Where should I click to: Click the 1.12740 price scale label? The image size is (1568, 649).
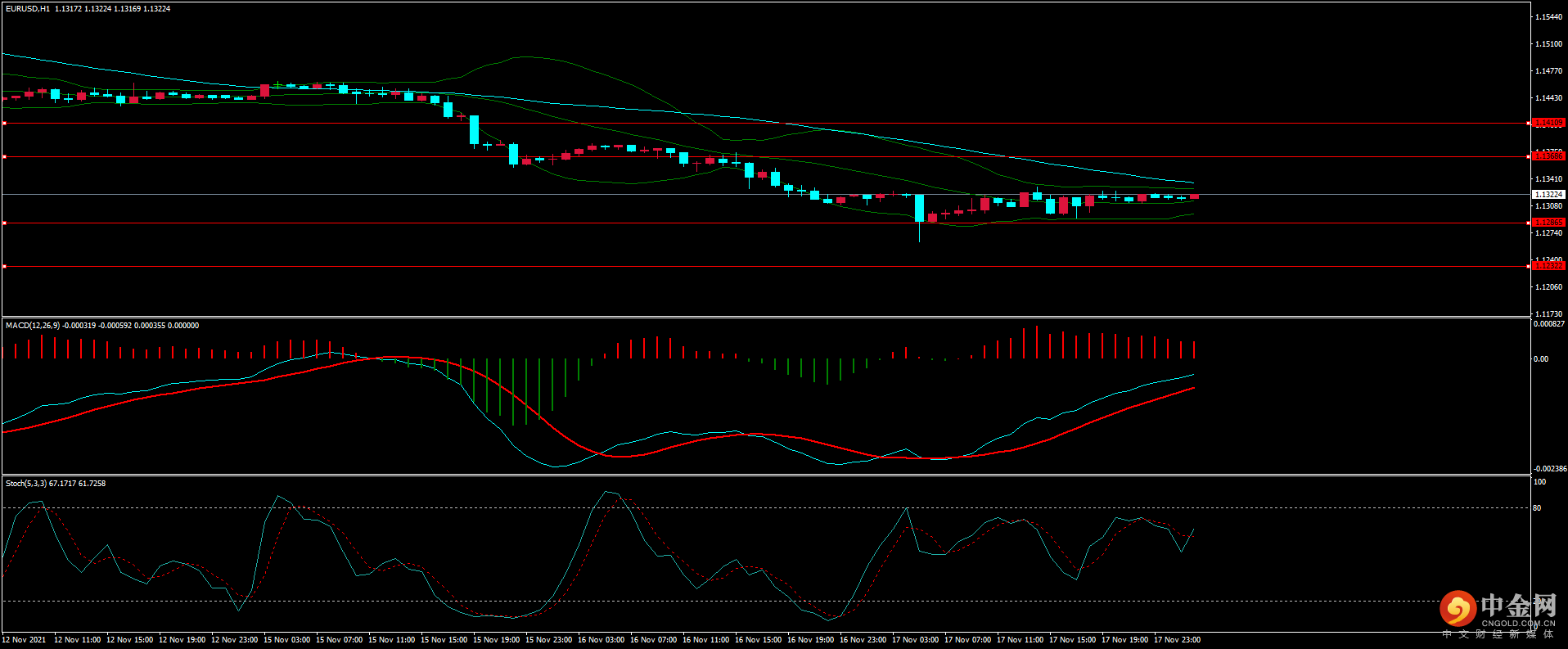(x=1549, y=233)
